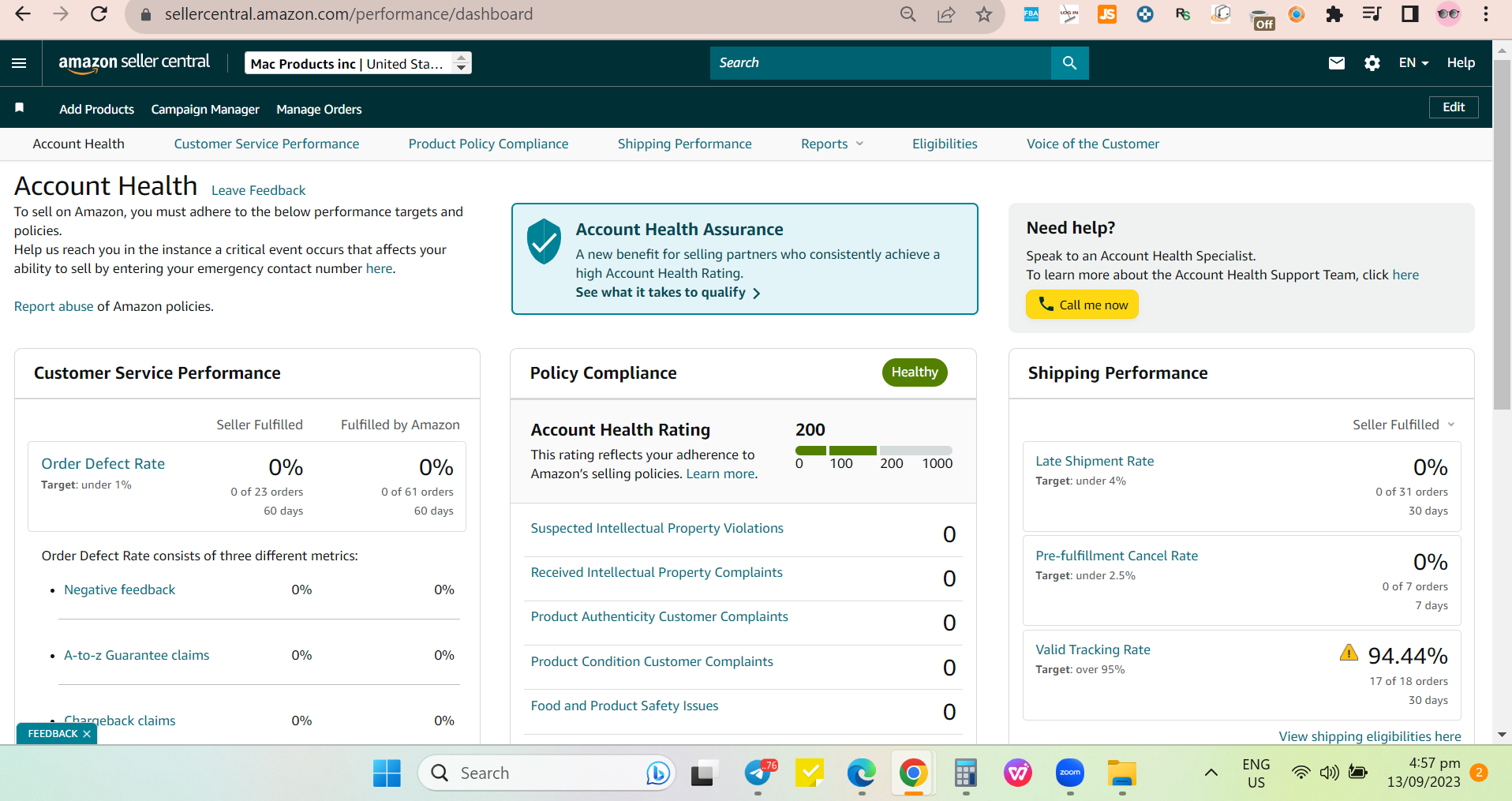Viewport: 1512px width, 801px height.
Task: Toggle the browser side panel icon
Action: coord(1410,14)
